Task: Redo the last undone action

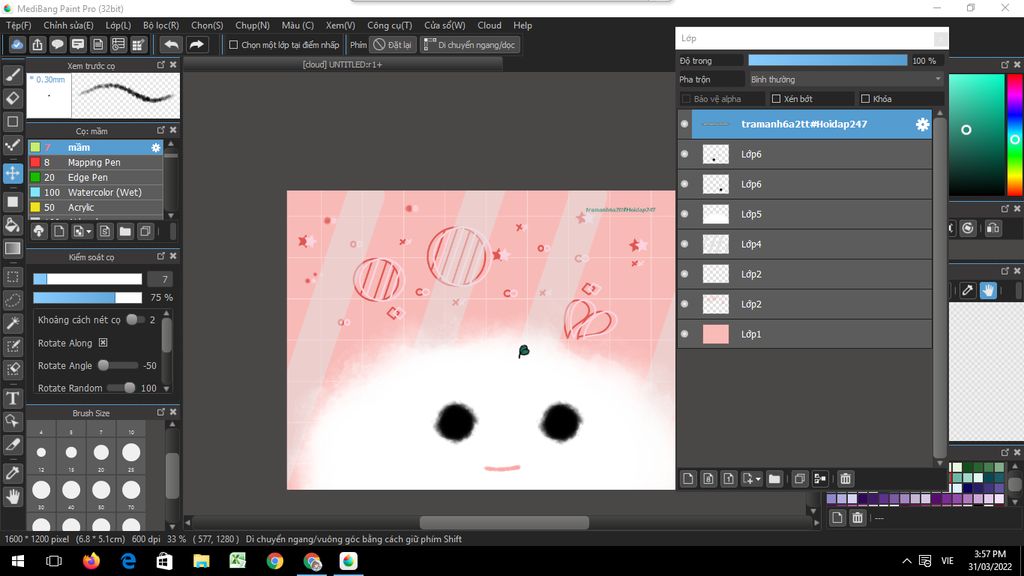Action: pyautogui.click(x=196, y=44)
